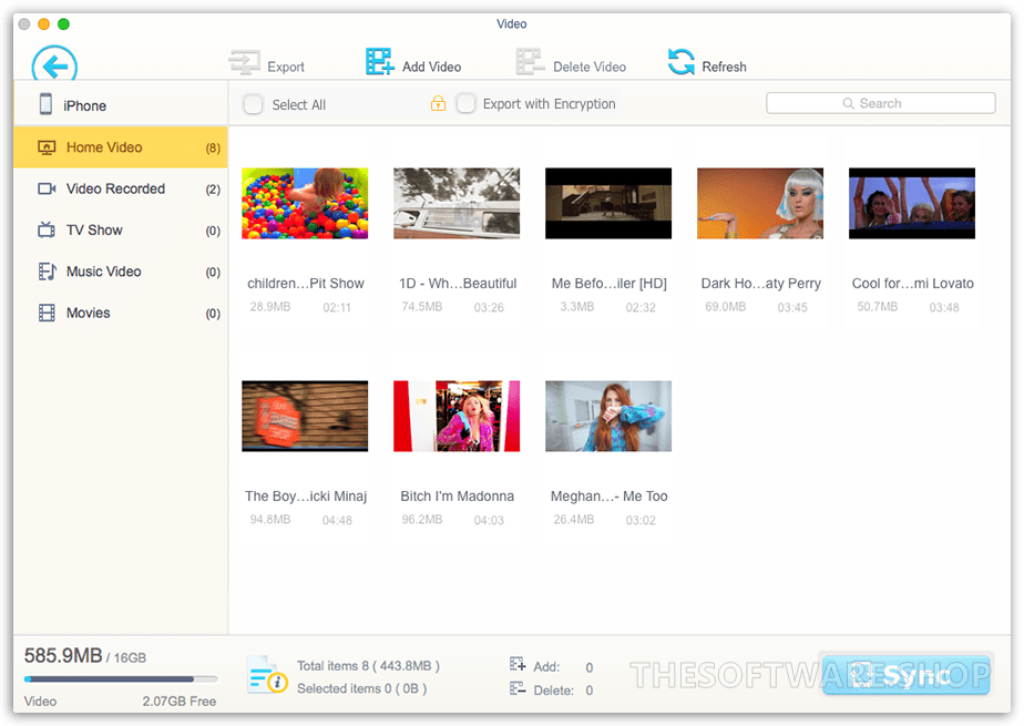Click the title '1D - Wh…Beautiful'
Screen dimensions: 1024x726
click(x=458, y=283)
